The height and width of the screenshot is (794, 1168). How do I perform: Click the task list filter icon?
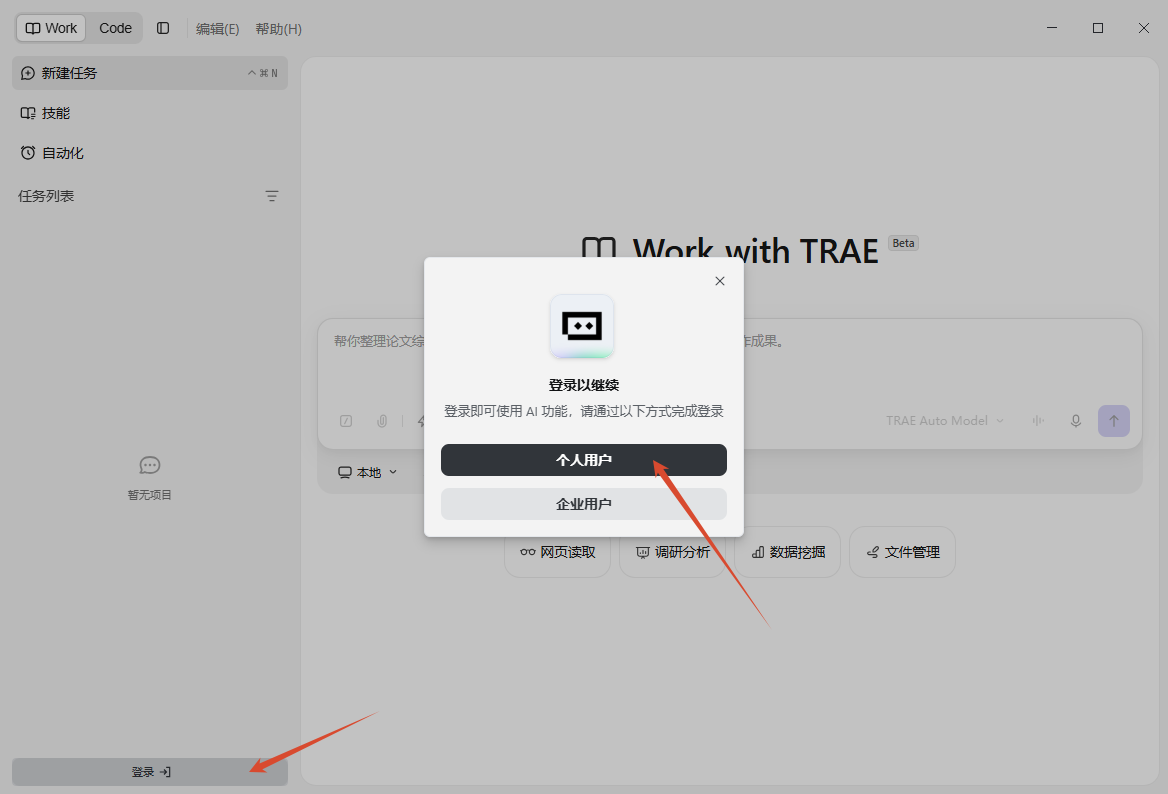tap(272, 196)
